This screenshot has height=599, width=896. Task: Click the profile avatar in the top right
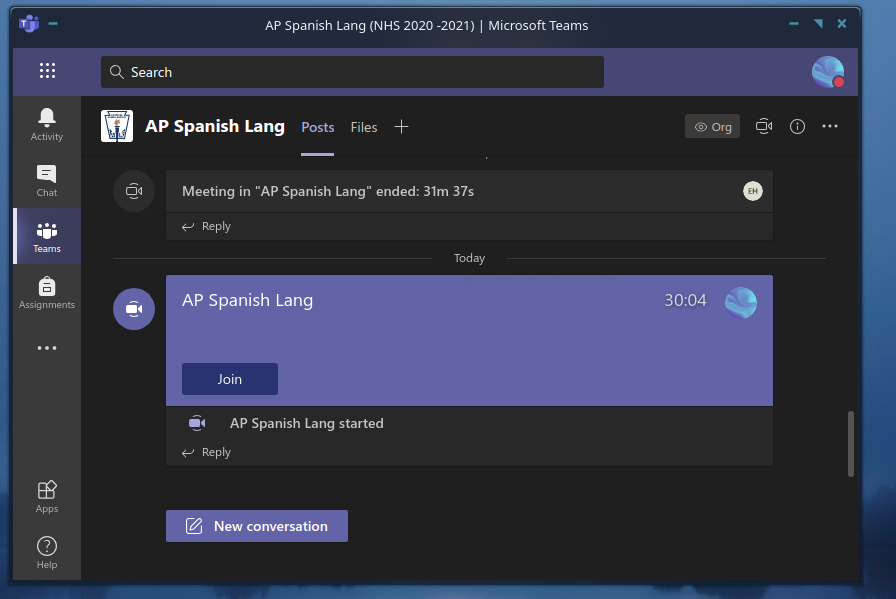click(x=828, y=72)
